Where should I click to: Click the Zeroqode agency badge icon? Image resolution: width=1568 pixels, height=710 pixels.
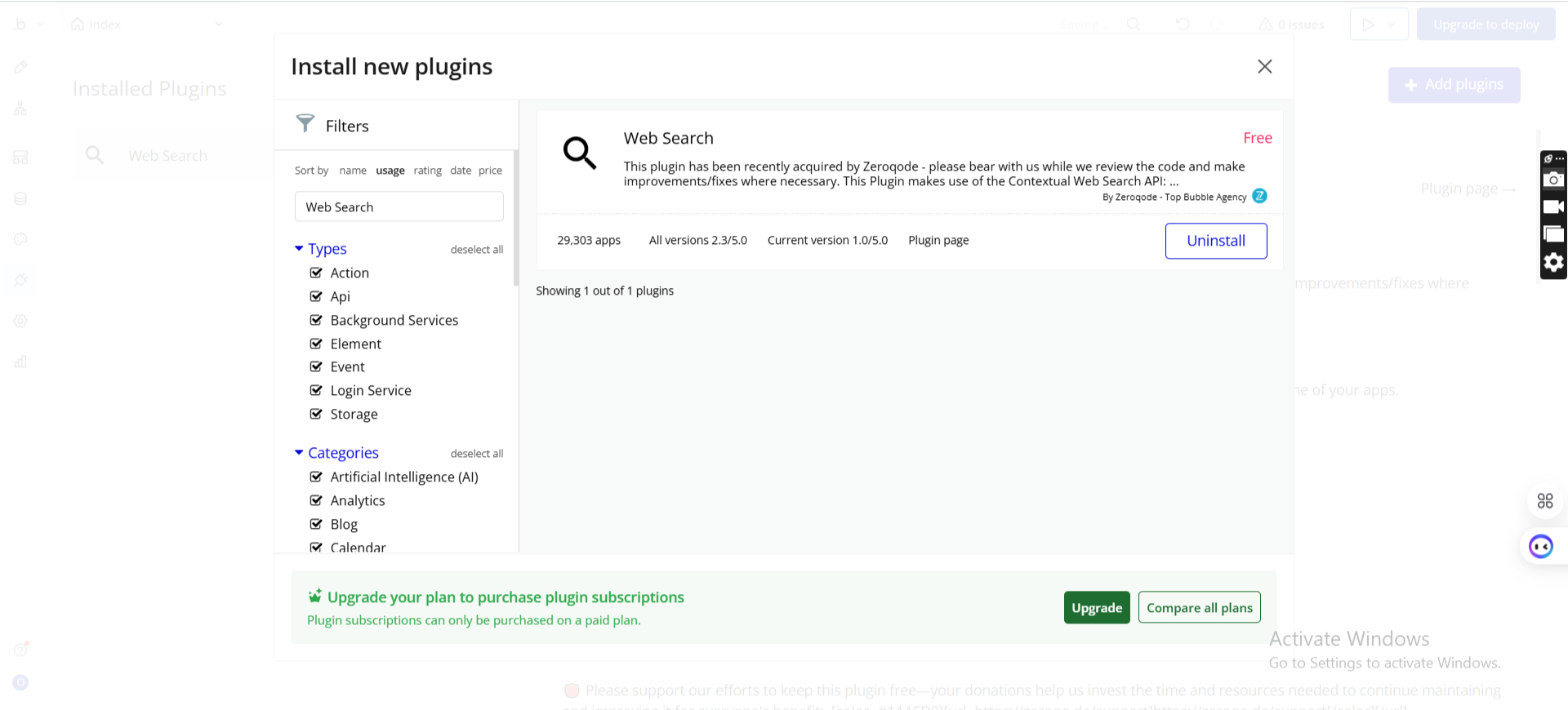click(x=1259, y=197)
